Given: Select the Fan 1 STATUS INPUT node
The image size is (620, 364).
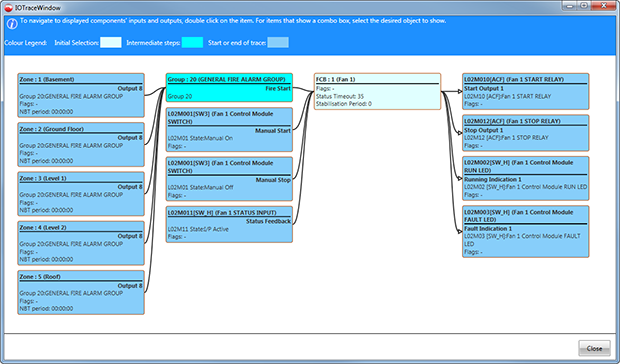Looking at the screenshot, I should point(229,224).
